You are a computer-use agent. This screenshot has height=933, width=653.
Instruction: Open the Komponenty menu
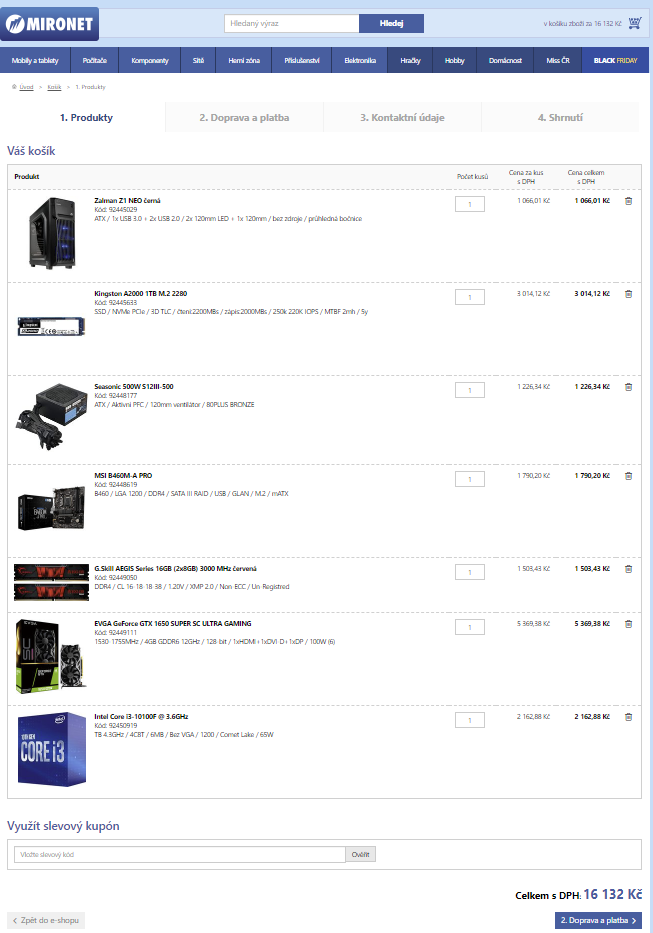pos(149,60)
